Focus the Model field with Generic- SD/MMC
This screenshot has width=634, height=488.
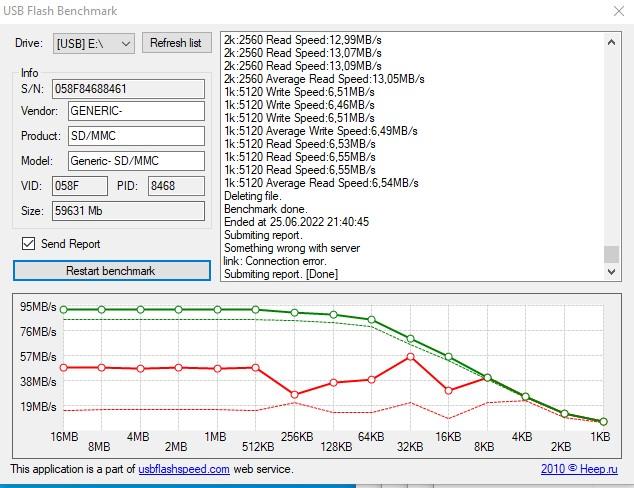136,161
